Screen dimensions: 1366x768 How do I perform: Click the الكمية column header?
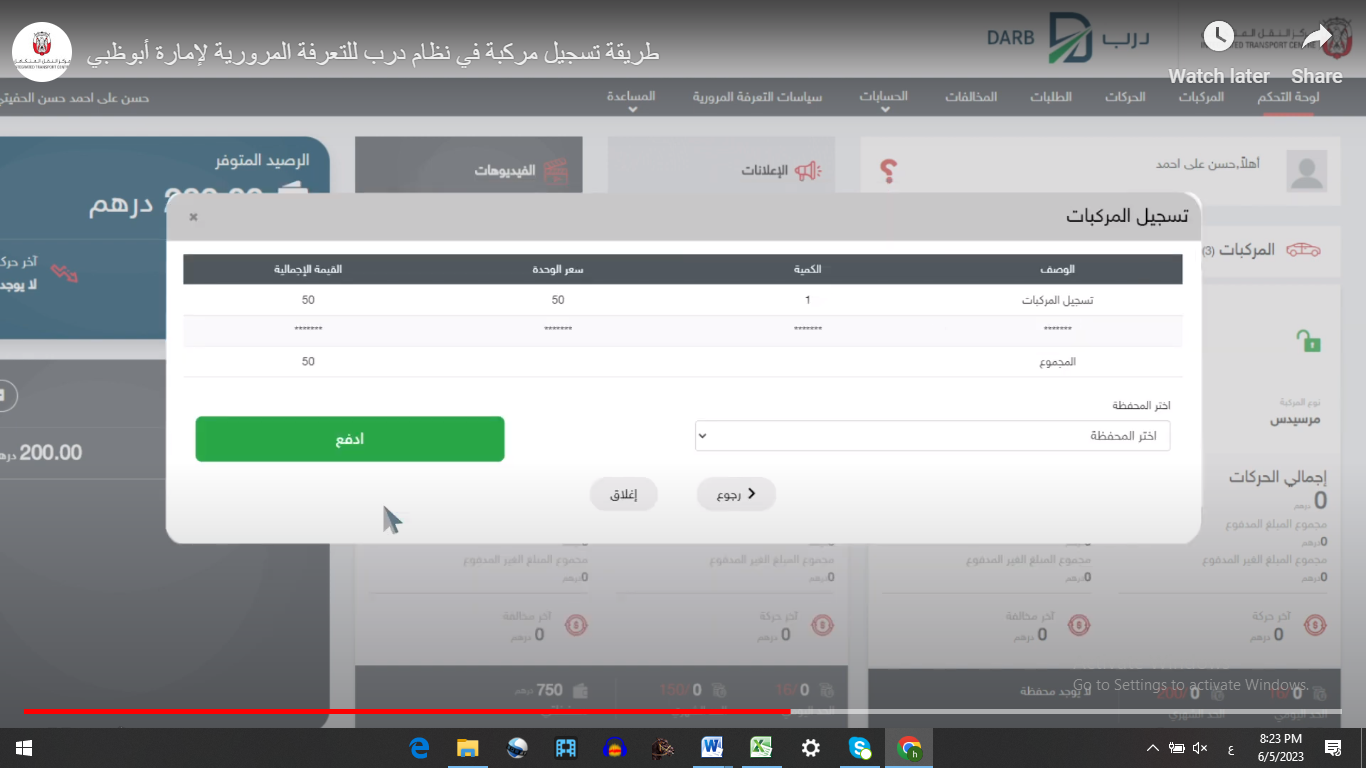808,269
